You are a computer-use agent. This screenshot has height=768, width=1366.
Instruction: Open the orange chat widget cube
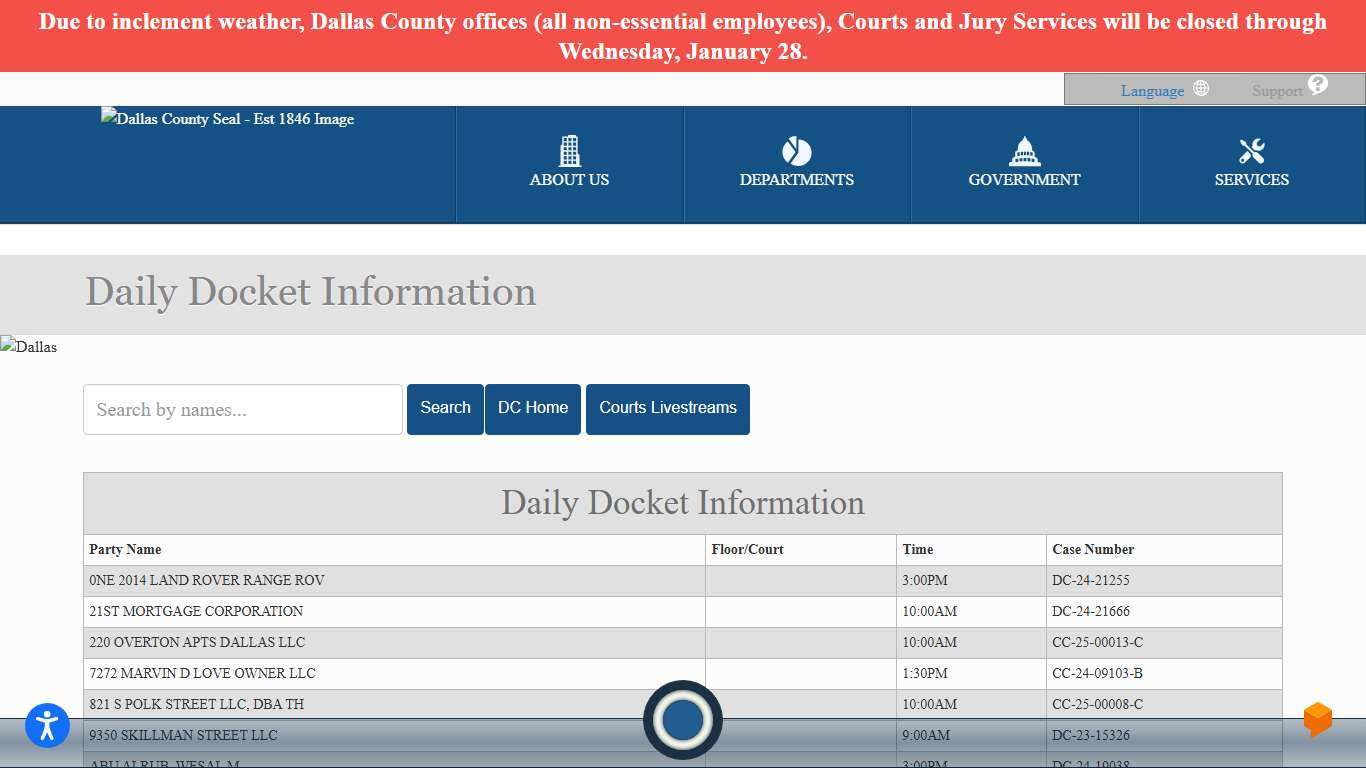coord(1317,719)
